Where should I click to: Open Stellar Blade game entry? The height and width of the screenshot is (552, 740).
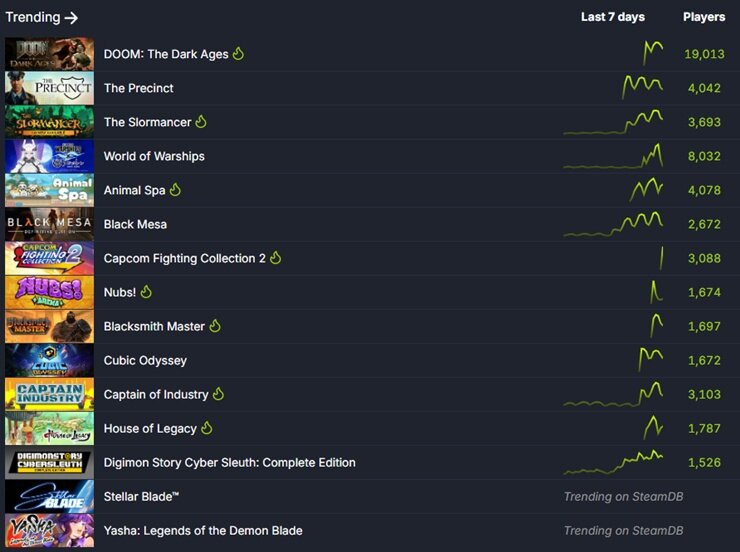point(142,496)
